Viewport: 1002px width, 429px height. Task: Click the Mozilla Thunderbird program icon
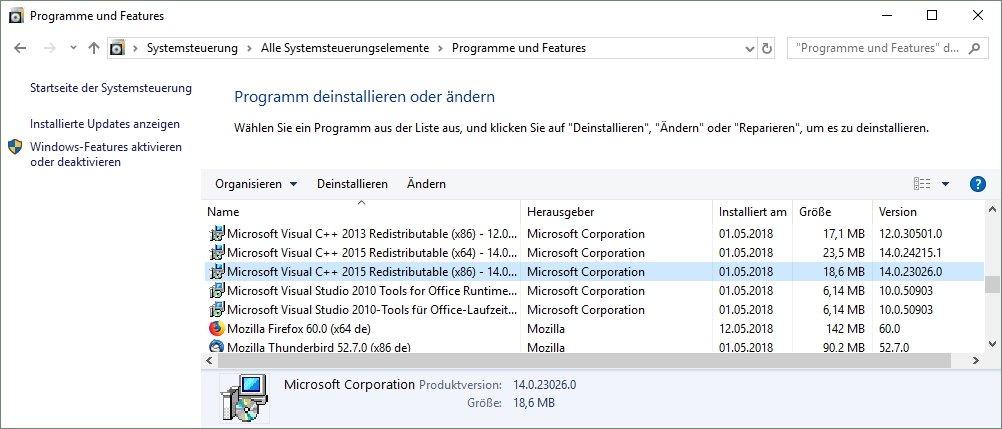tap(217, 347)
